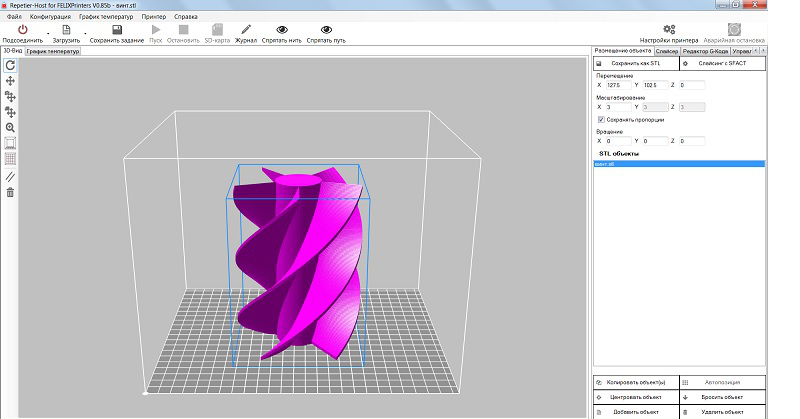Switch to the Слайсер tab

667,52
